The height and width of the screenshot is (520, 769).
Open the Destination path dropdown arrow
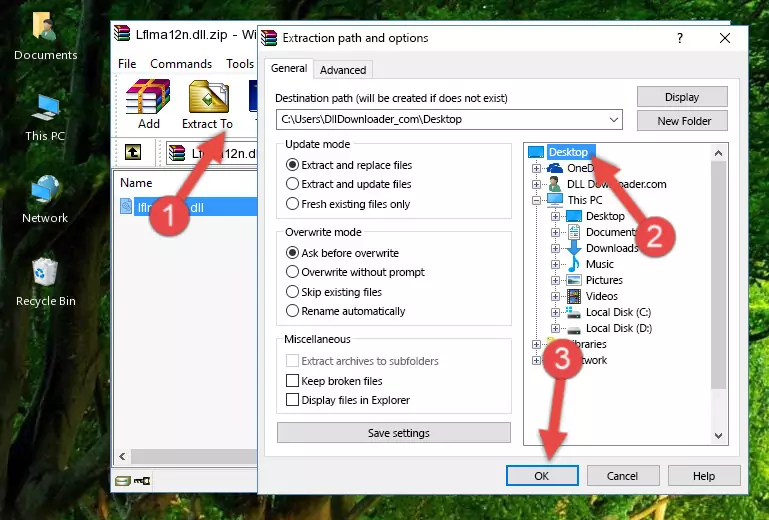click(x=614, y=119)
